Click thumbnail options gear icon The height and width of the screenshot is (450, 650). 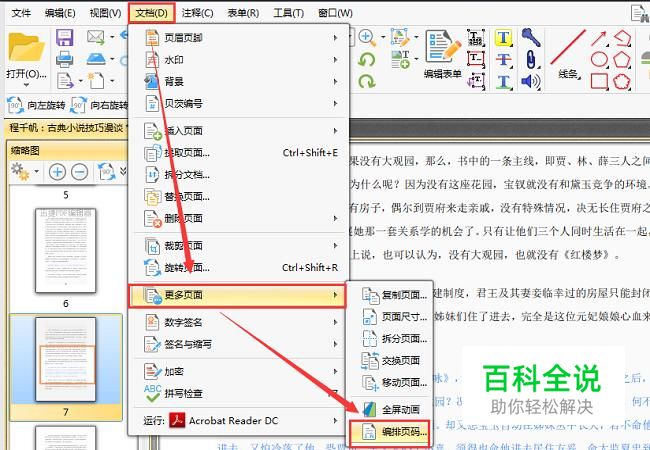click(20, 171)
